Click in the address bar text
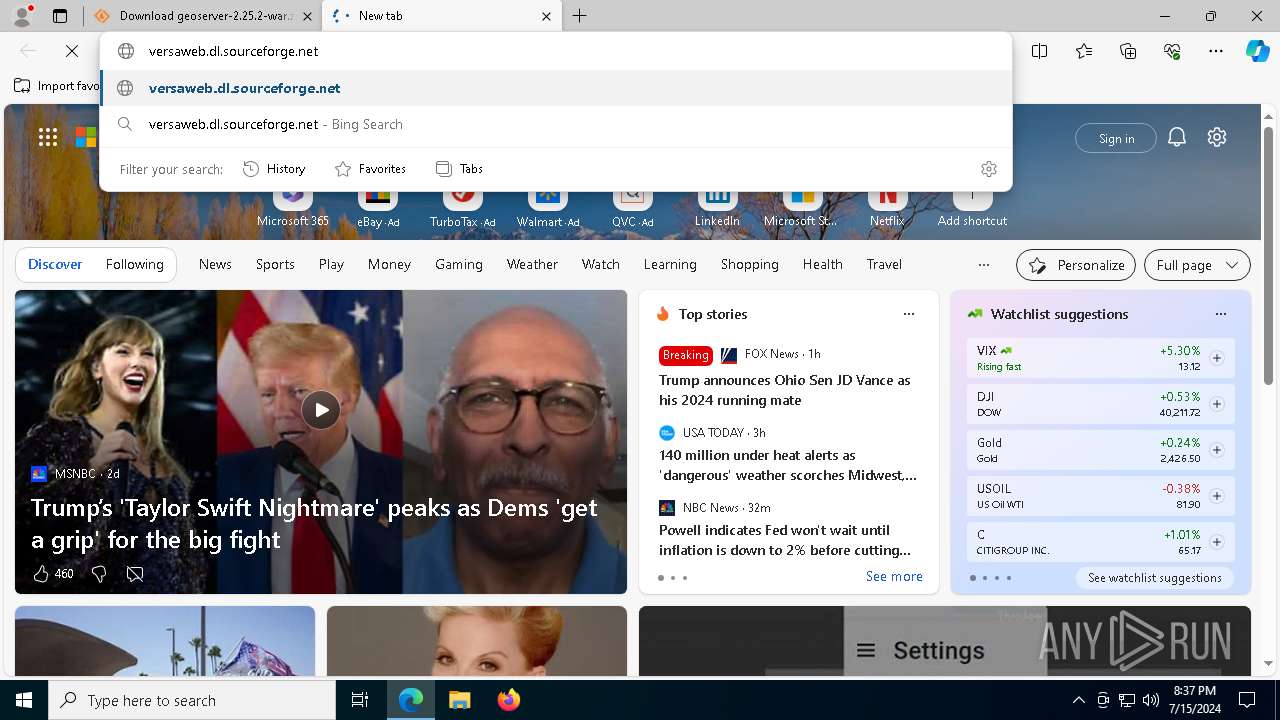Screen dimensions: 1280x720 tap(233, 51)
